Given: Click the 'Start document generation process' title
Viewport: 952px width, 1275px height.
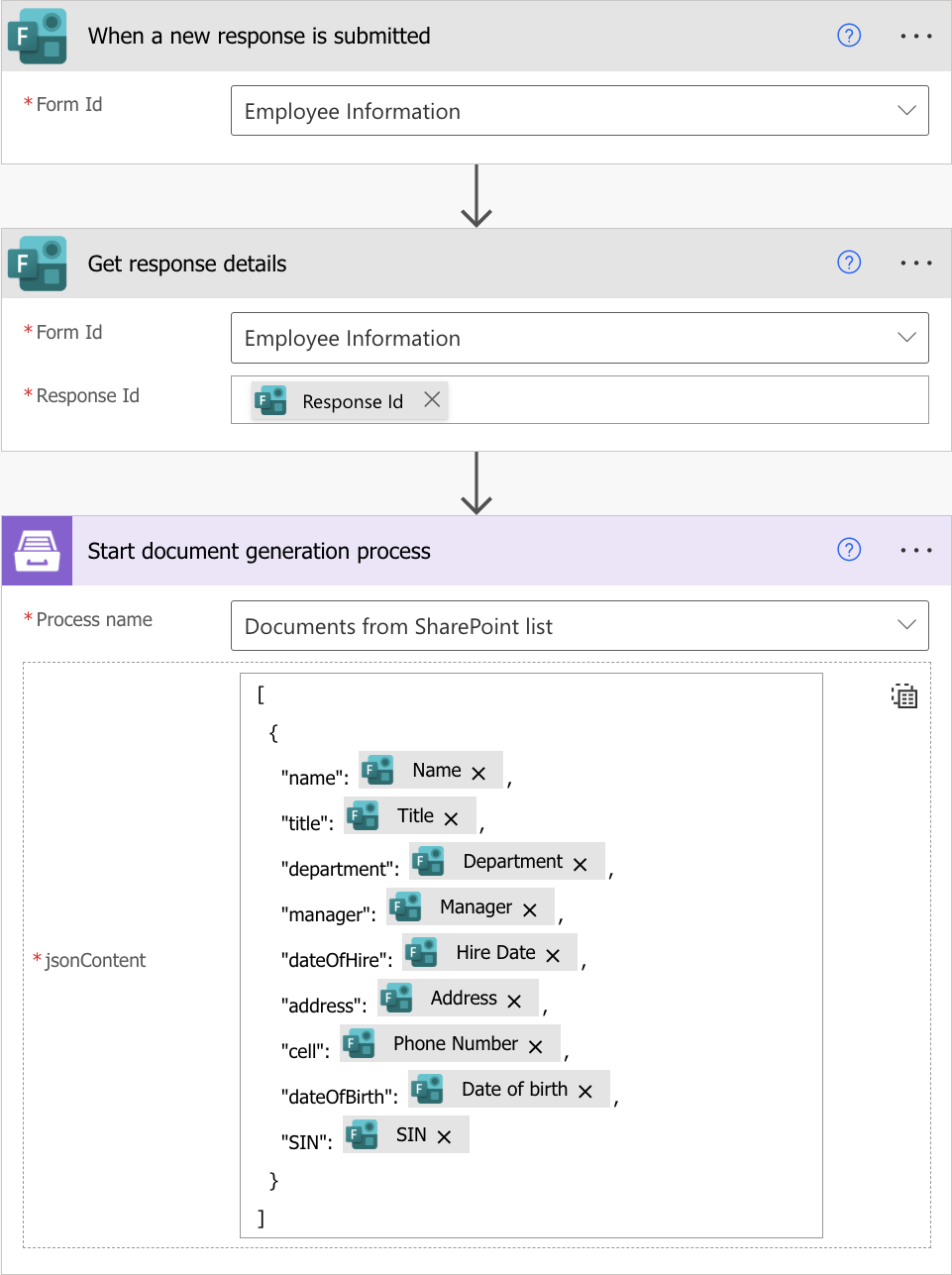Looking at the screenshot, I should 259,551.
